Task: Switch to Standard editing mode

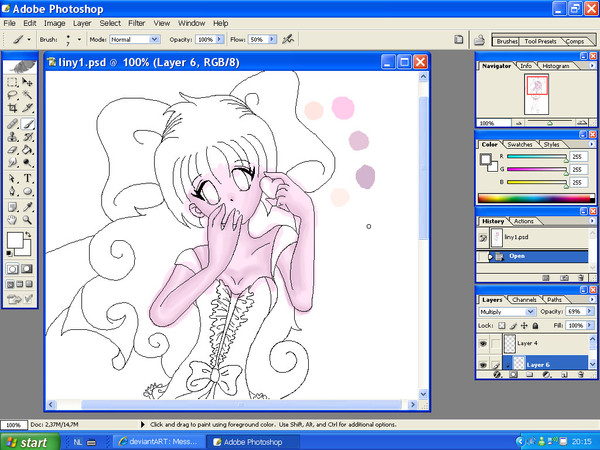Action: [x=12, y=269]
